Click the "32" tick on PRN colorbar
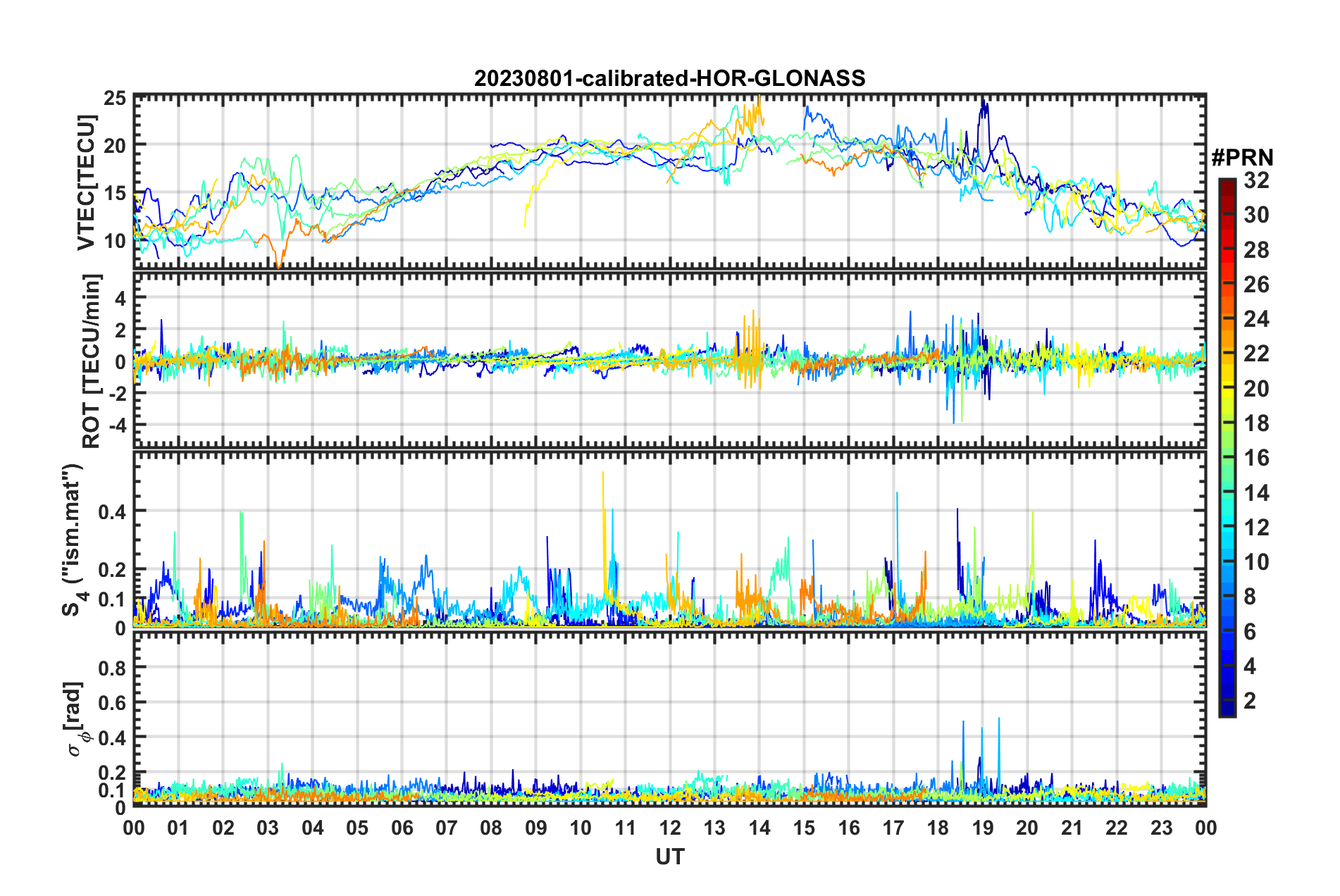The width and height of the screenshot is (1340, 896). tap(1256, 180)
